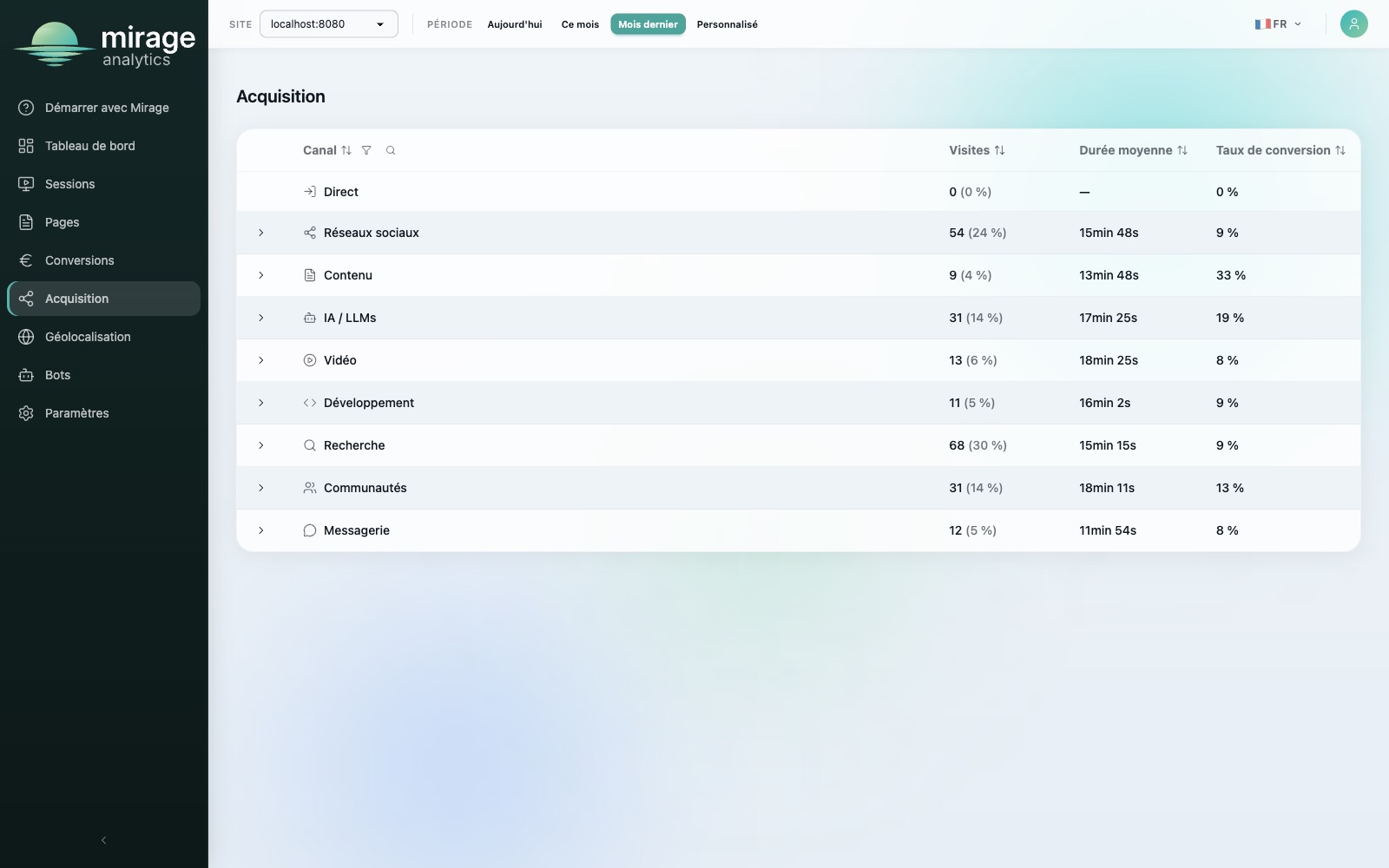Expand the IA / LLMs row

[260, 318]
